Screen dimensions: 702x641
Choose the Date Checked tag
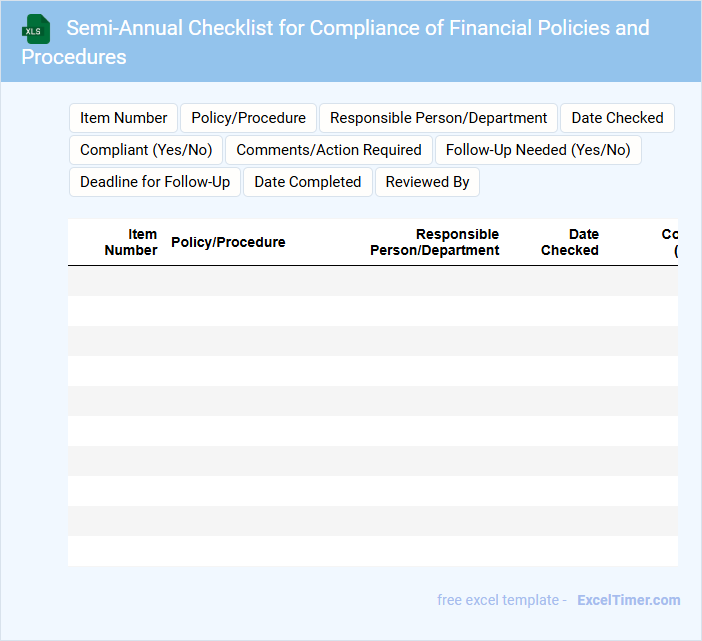617,118
